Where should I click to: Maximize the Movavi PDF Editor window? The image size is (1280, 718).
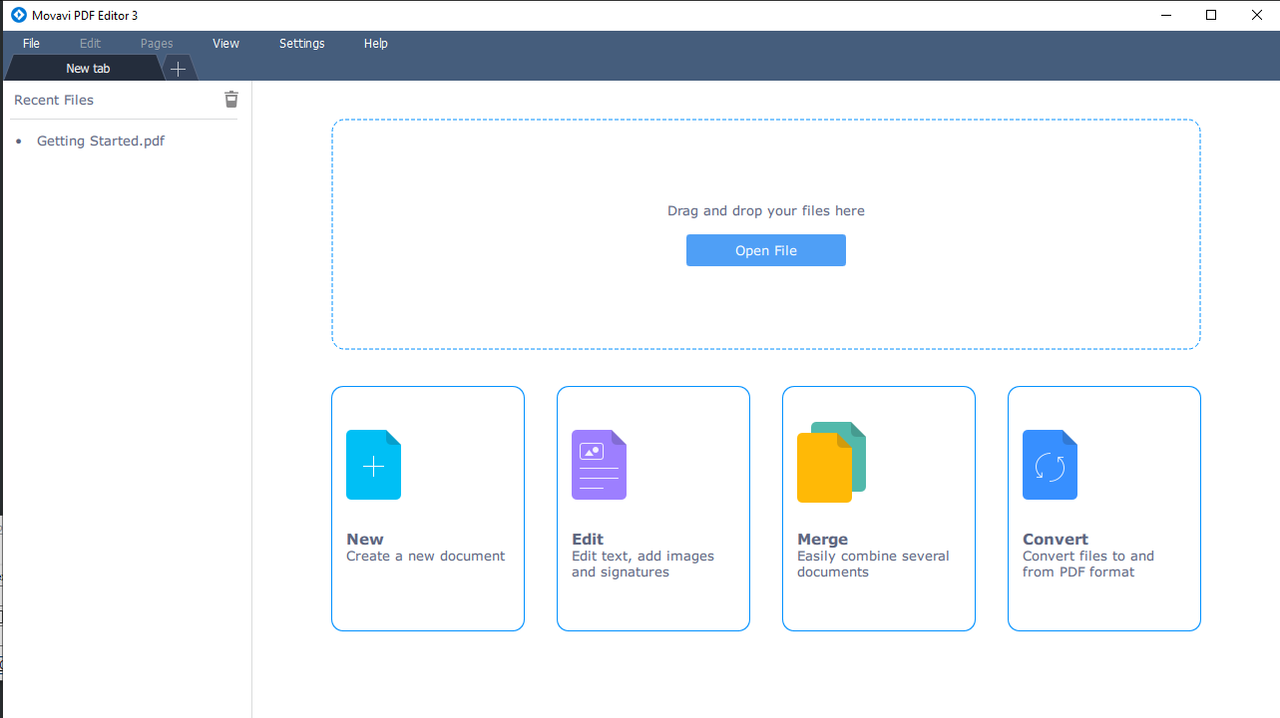click(1211, 15)
